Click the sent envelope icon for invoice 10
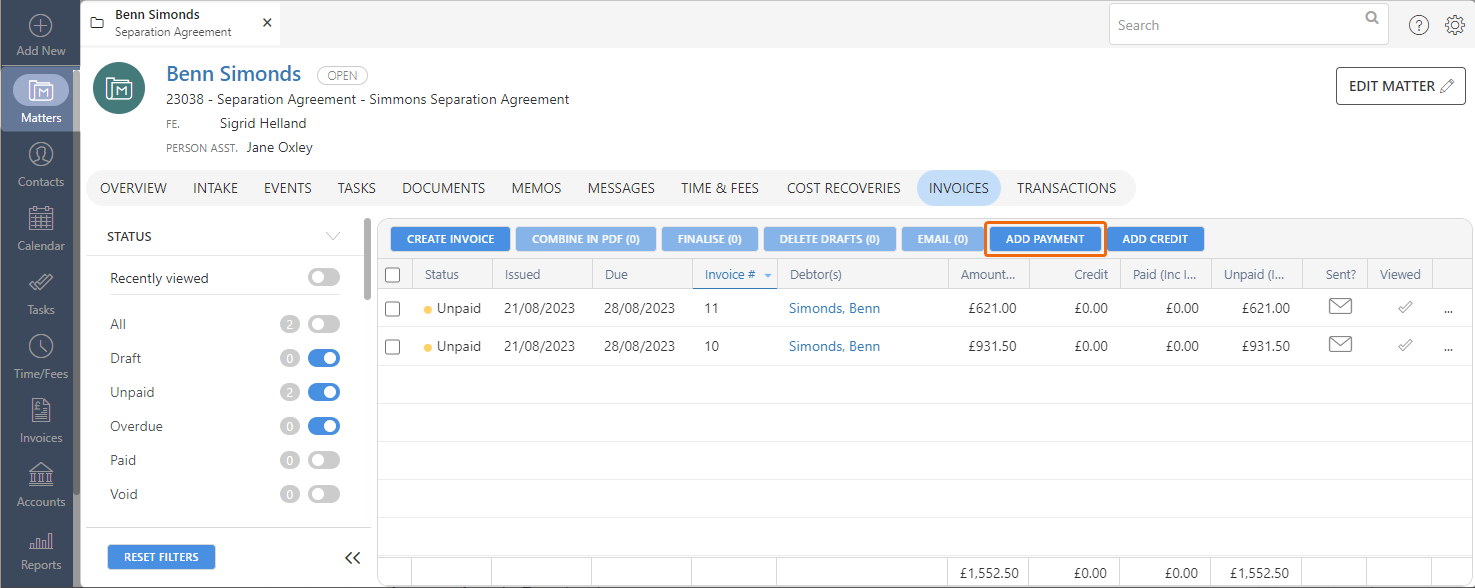The height and width of the screenshot is (588, 1475). pyautogui.click(x=1340, y=345)
